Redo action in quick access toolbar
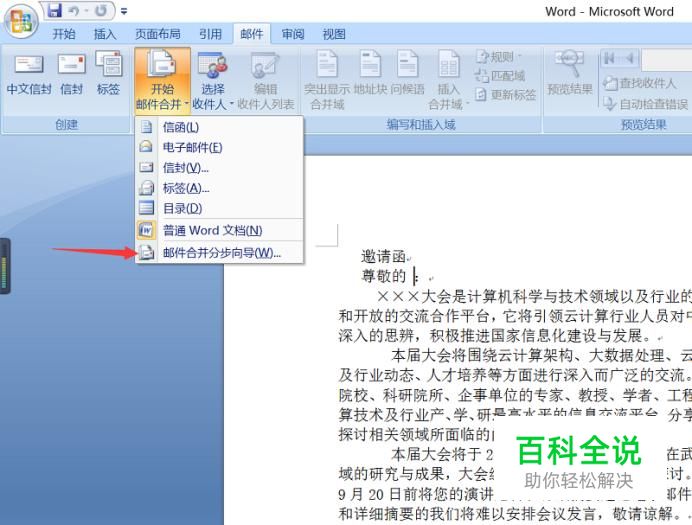Viewport: 692px width, 525px height. [101, 10]
